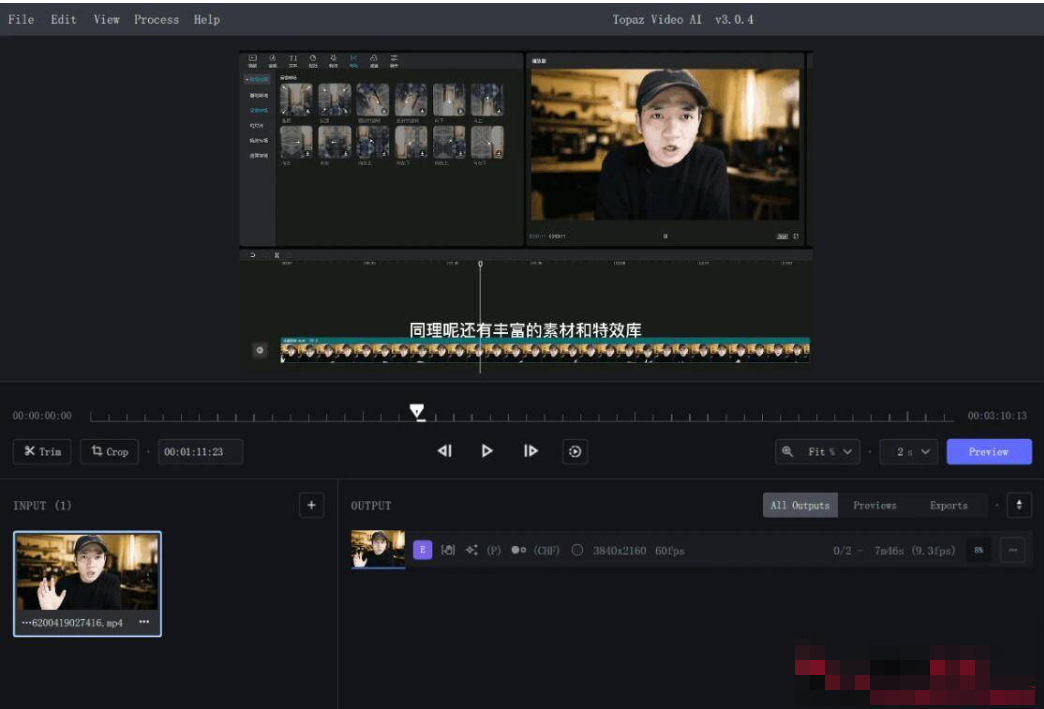
Task: Open the Fit % zoom dropdown
Action: [818, 452]
